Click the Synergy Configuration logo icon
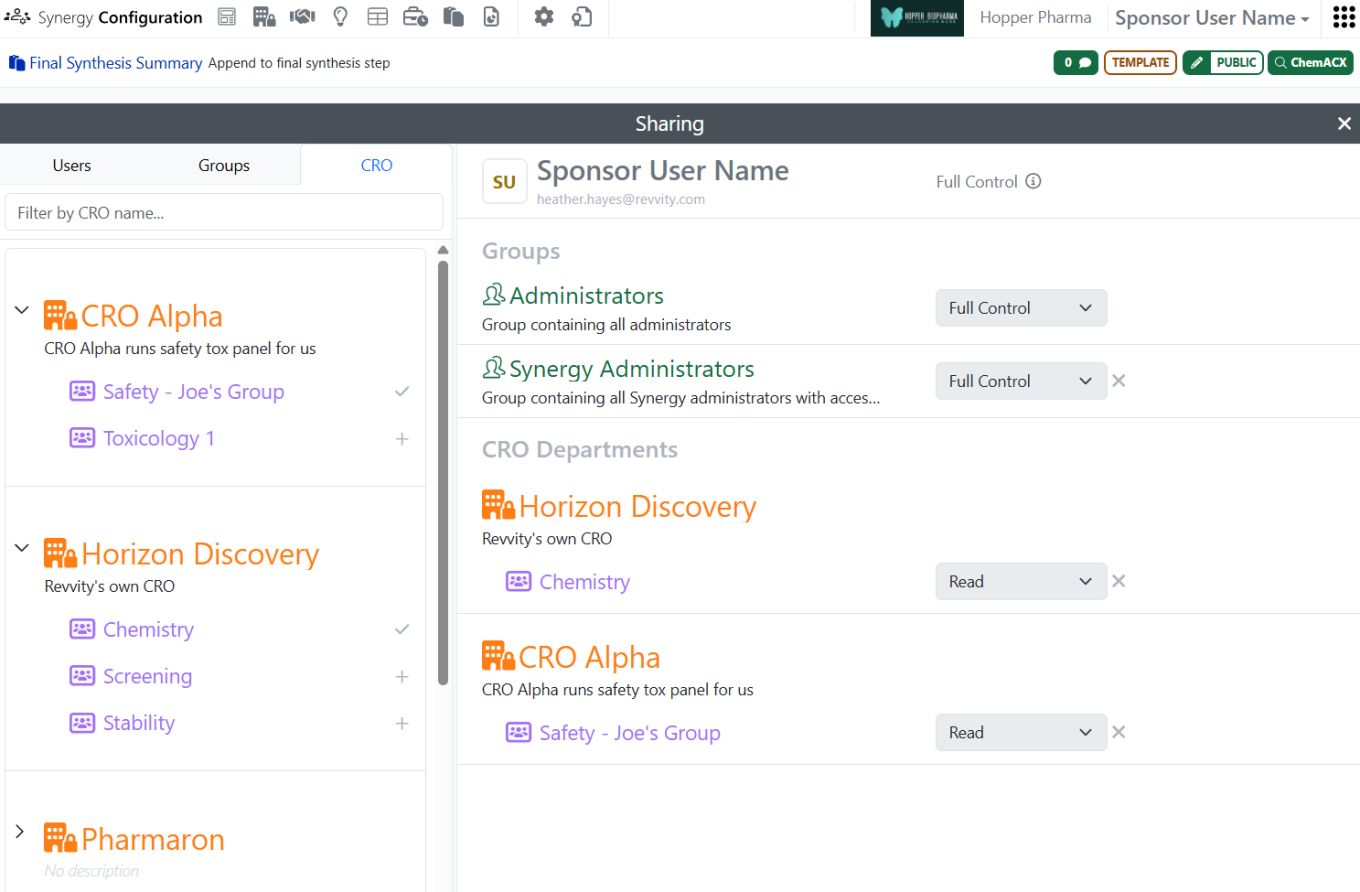The height and width of the screenshot is (892, 1360). coord(17,17)
